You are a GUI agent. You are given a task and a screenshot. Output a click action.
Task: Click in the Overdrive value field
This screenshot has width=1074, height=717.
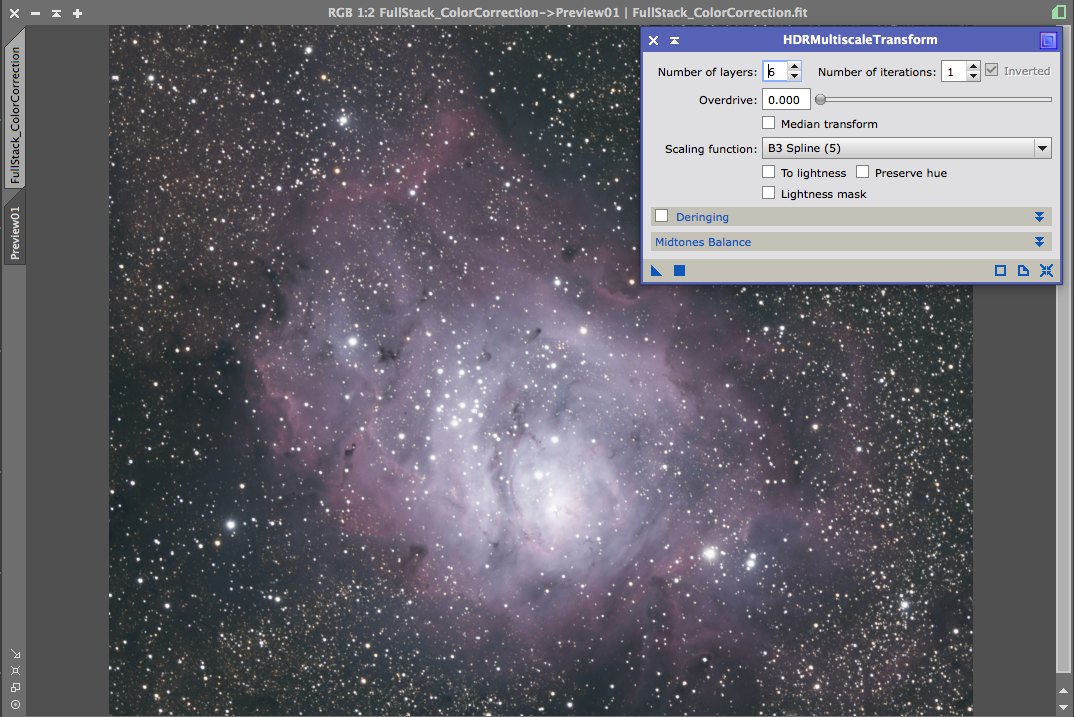pyautogui.click(x=786, y=100)
